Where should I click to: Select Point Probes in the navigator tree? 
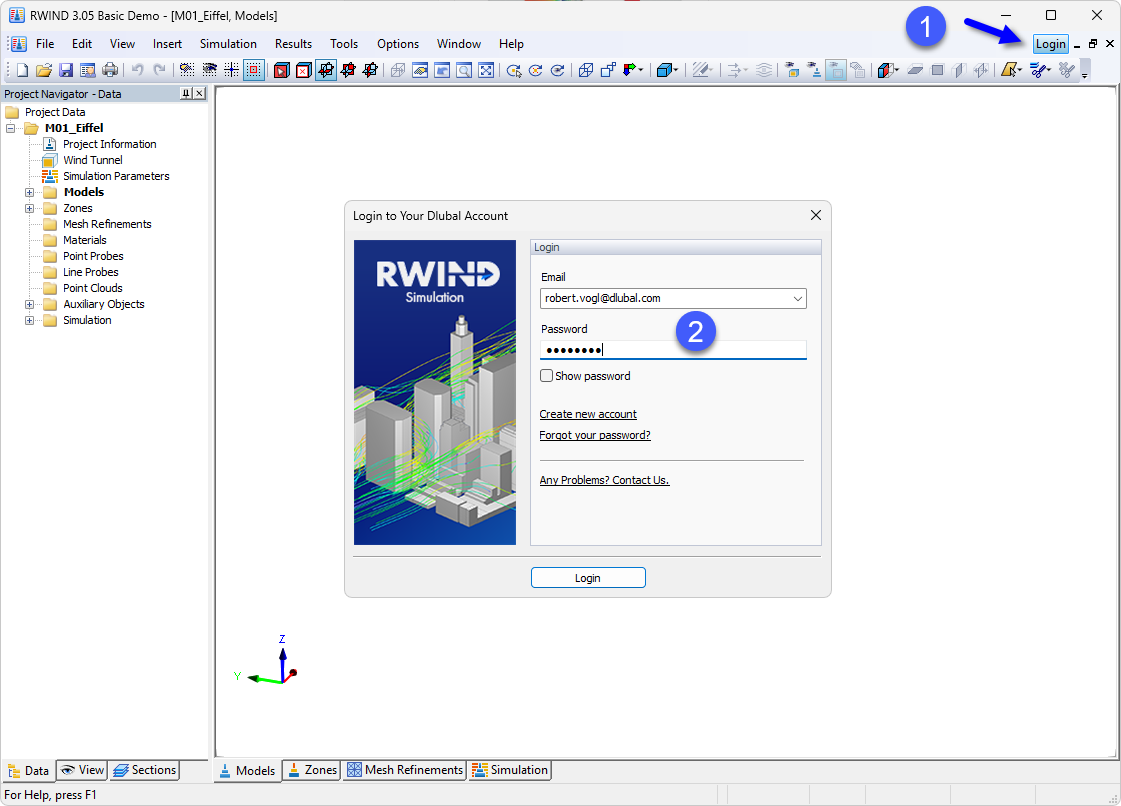(x=93, y=256)
